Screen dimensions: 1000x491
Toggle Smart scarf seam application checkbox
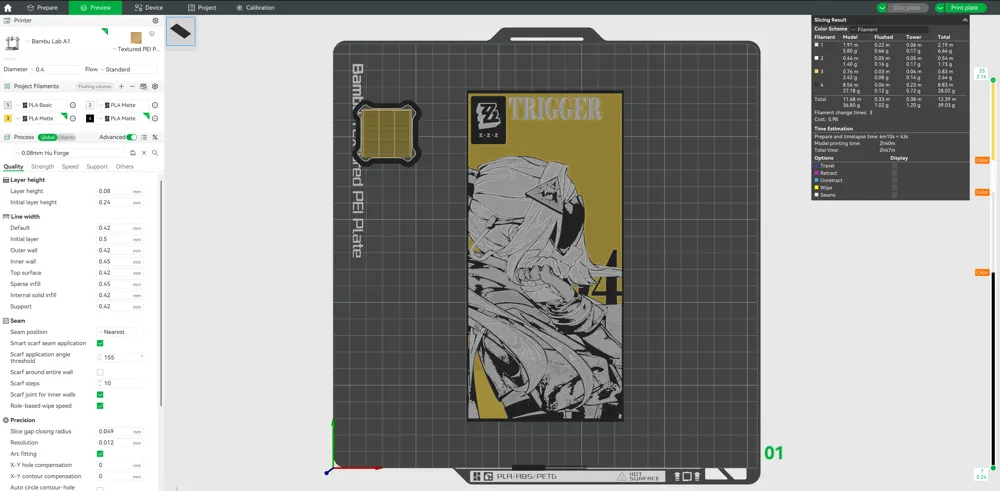[100, 343]
